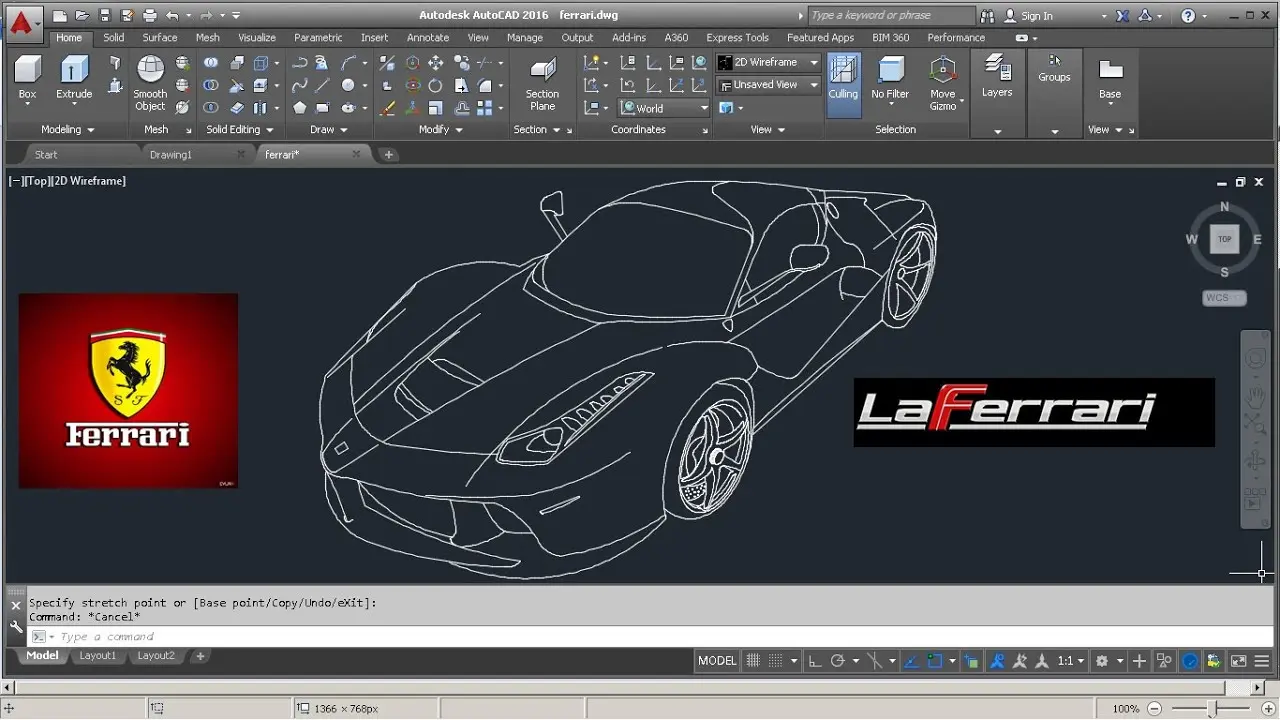Click the Plot printer icon
This screenshot has height=720, width=1280.
click(150, 16)
